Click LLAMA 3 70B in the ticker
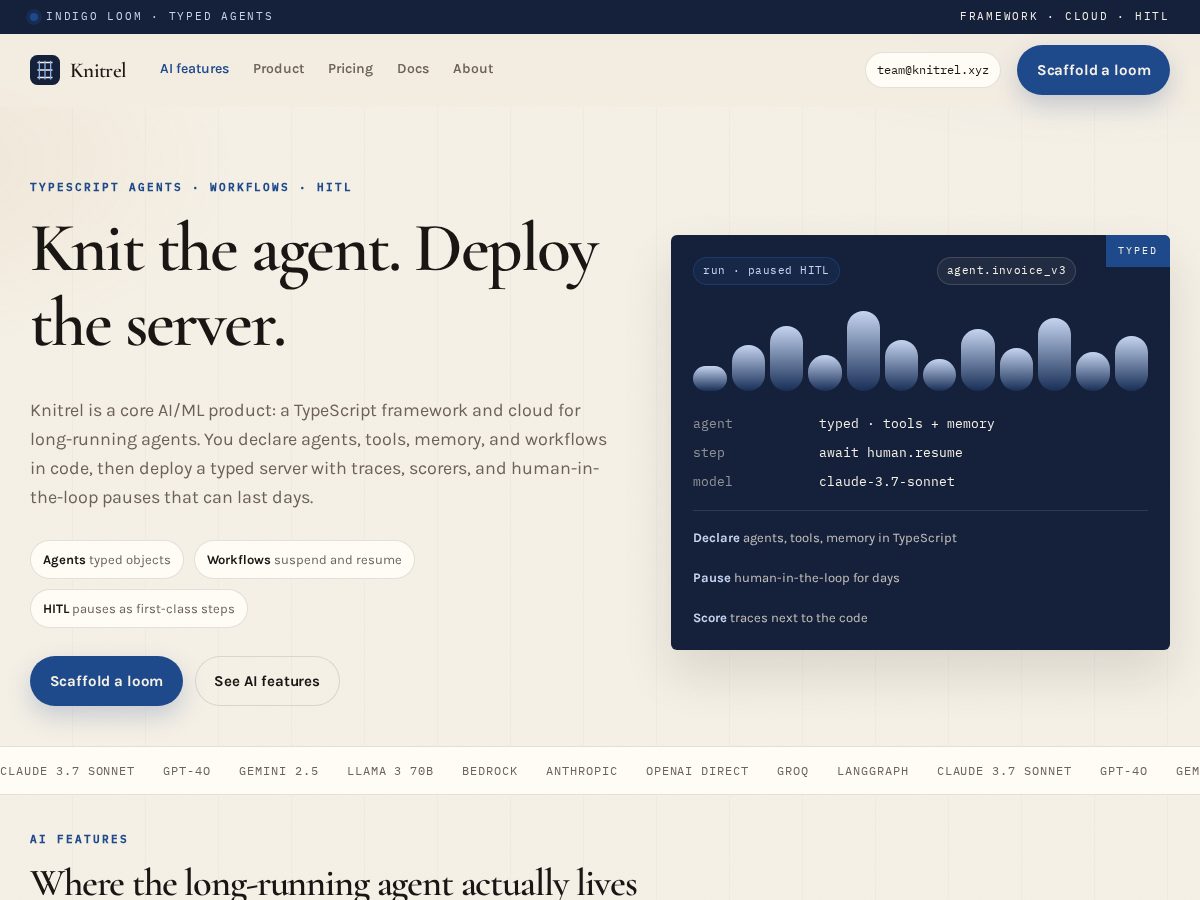 390,771
